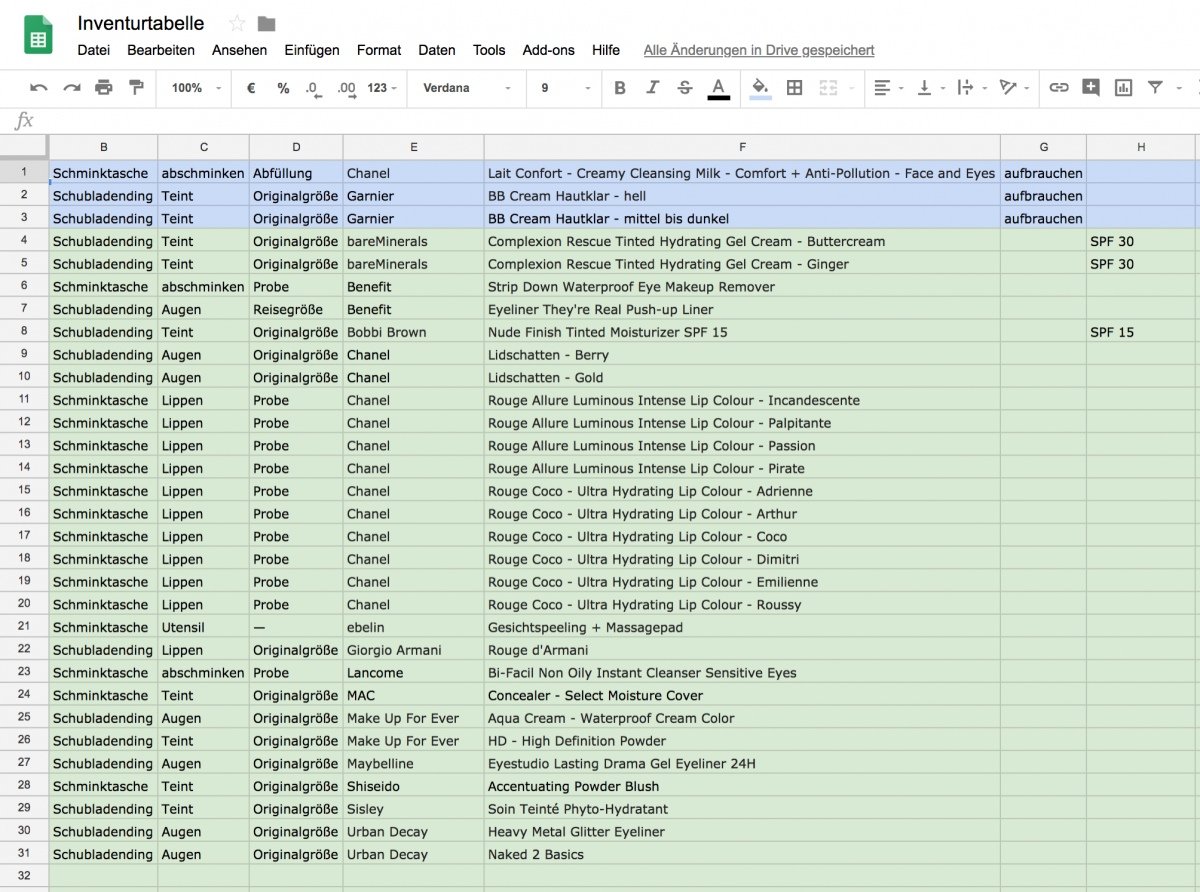Open the Einfügen menu
This screenshot has width=1200, height=892.
point(312,50)
